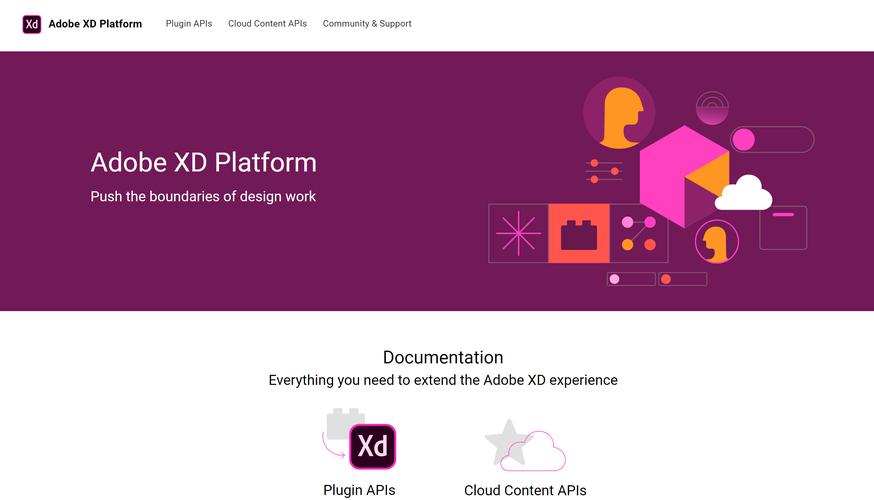Click the Documentation section heading
This screenshot has height=500, width=874.
(443, 357)
